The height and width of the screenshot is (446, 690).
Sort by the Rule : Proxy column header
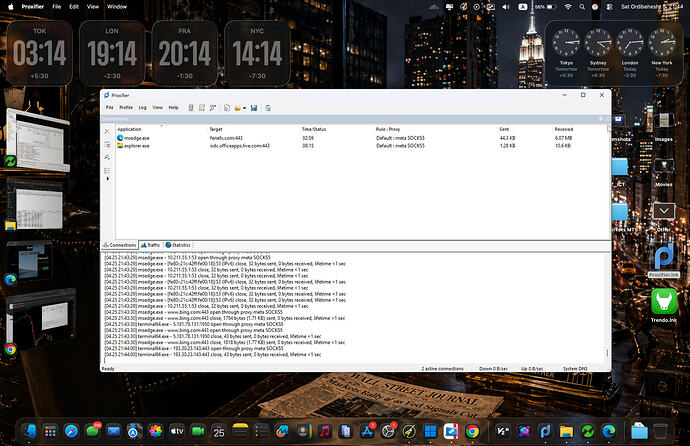[388, 129]
